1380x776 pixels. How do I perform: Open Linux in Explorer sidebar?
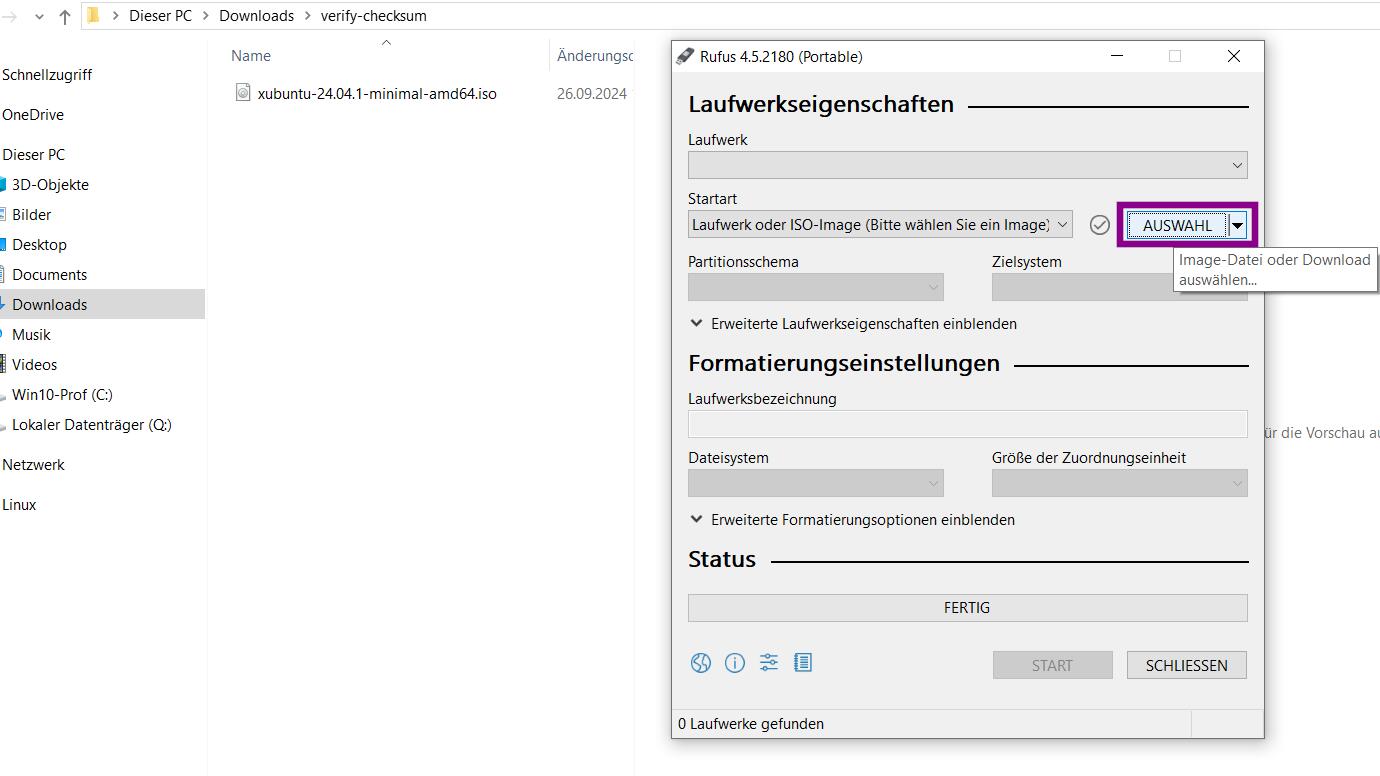(x=19, y=505)
